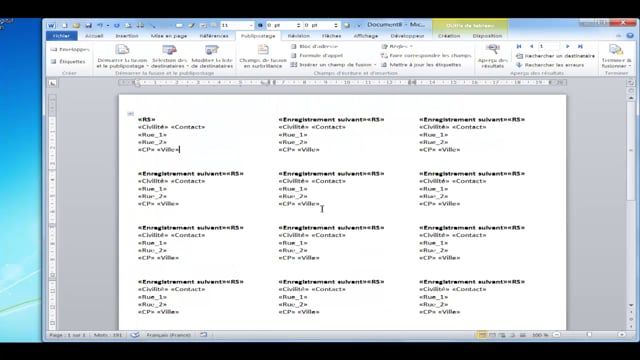640x360 pixels.
Task: Click the zoom slider handle
Action: pyautogui.click(x=589, y=335)
